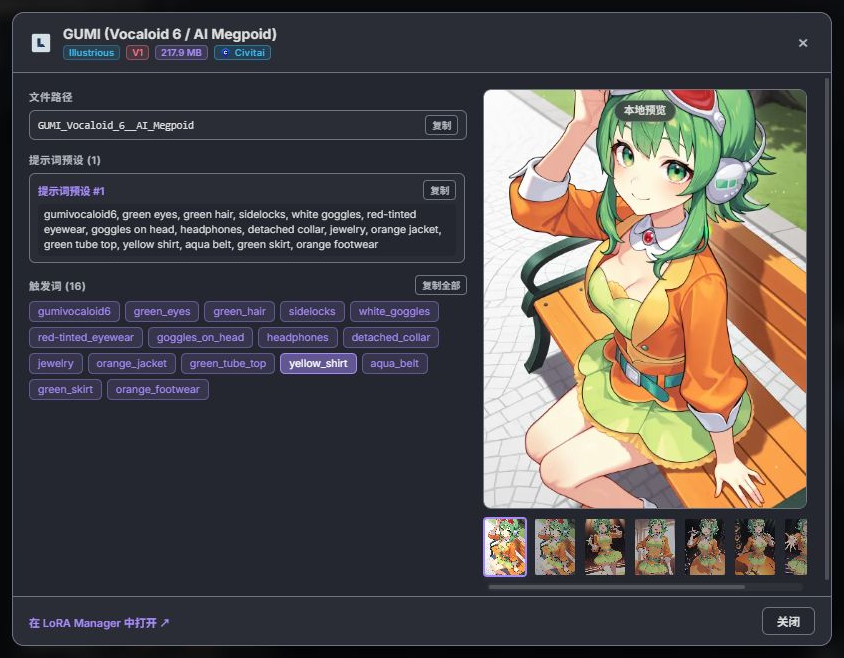Click the thumbnail strip horizontal scrollbar
The image size is (844, 658).
(617, 587)
